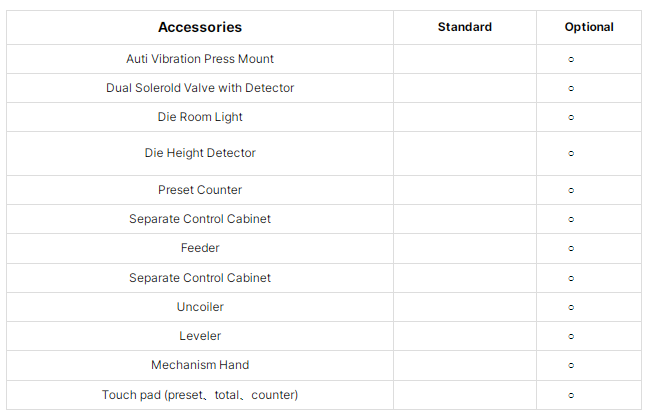
Task: Click the Optional column header
Action: pos(589,27)
